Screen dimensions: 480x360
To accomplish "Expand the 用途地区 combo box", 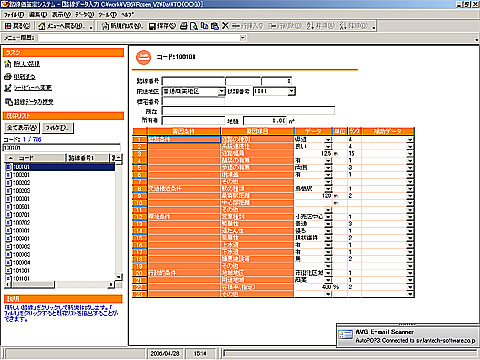I will 221,91.
